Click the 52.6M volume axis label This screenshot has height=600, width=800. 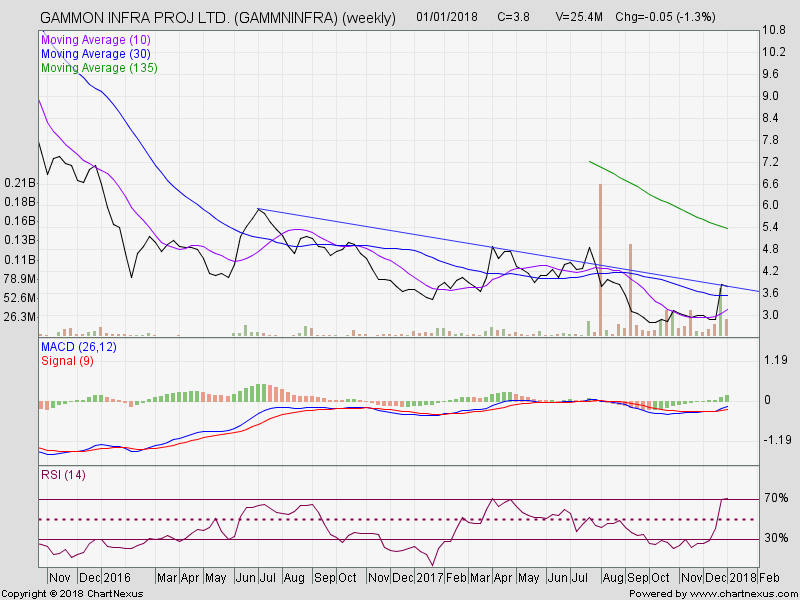(19, 297)
